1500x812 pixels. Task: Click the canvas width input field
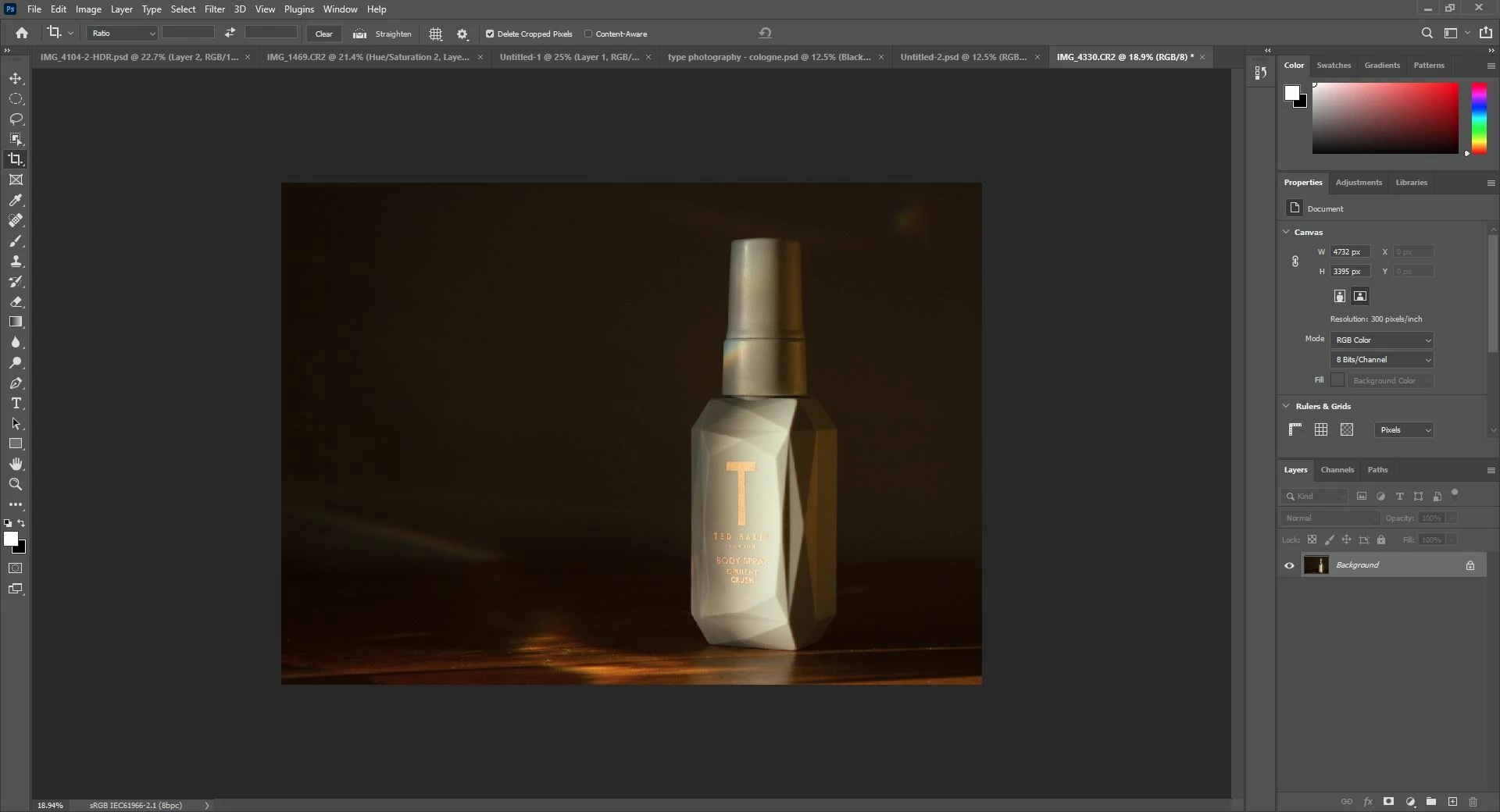tap(1349, 252)
